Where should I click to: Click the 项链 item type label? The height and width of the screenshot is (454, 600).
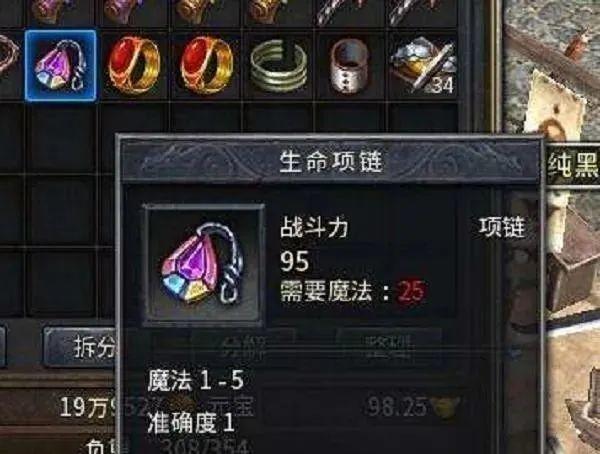point(502,227)
